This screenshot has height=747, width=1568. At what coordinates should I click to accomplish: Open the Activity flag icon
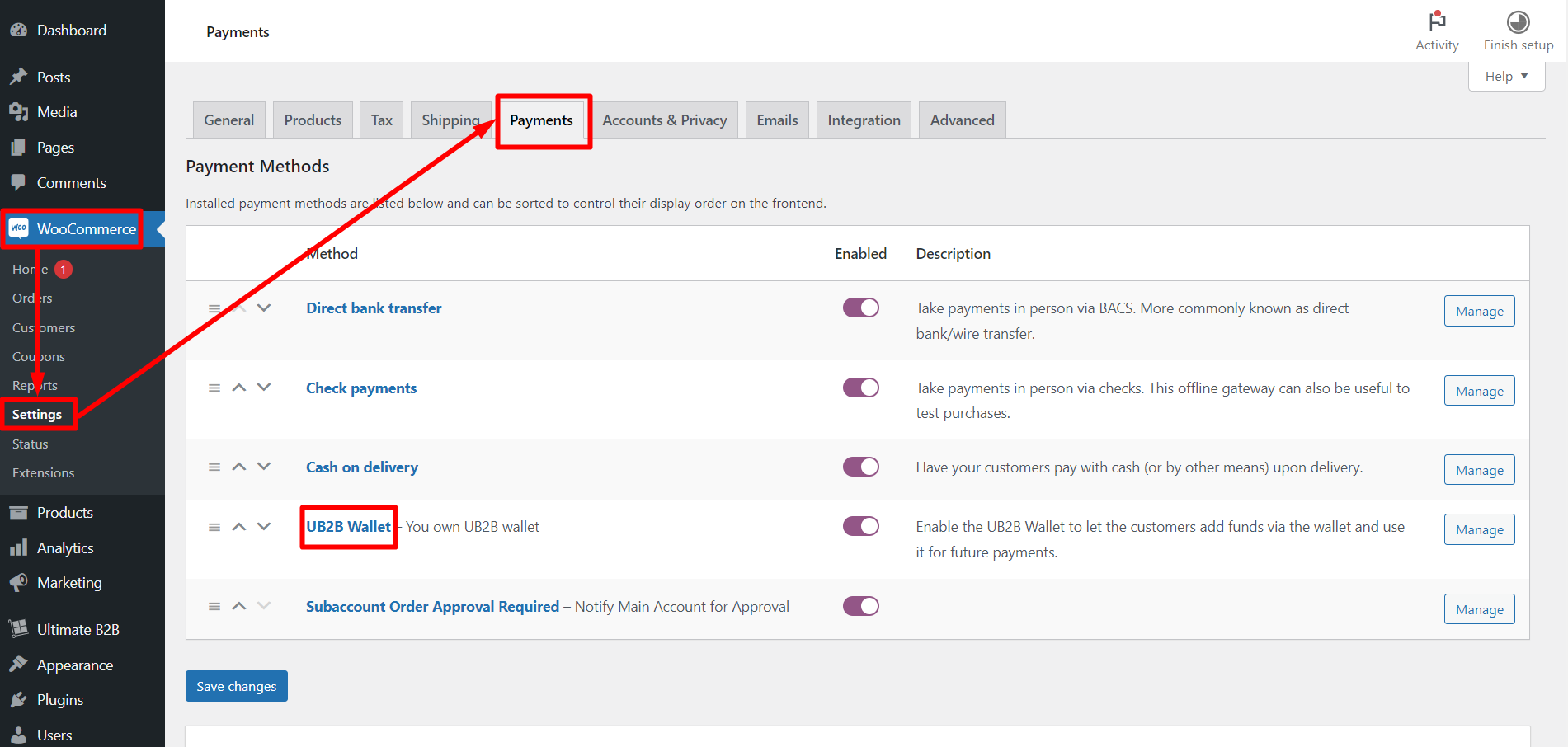1437,21
